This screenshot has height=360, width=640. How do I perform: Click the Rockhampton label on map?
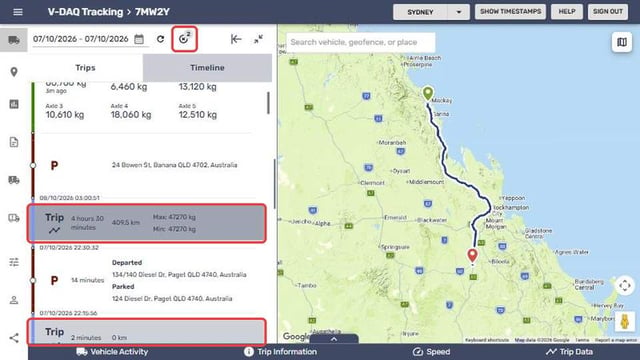pyautogui.click(x=511, y=207)
